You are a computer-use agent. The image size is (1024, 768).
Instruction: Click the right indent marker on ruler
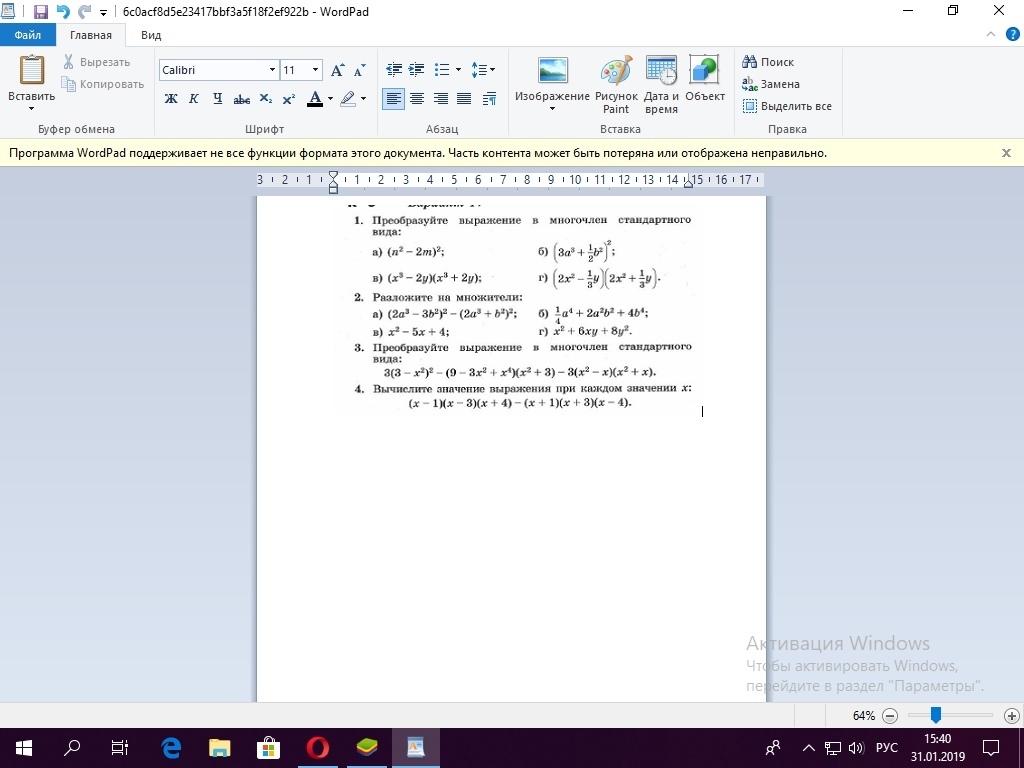click(x=688, y=184)
